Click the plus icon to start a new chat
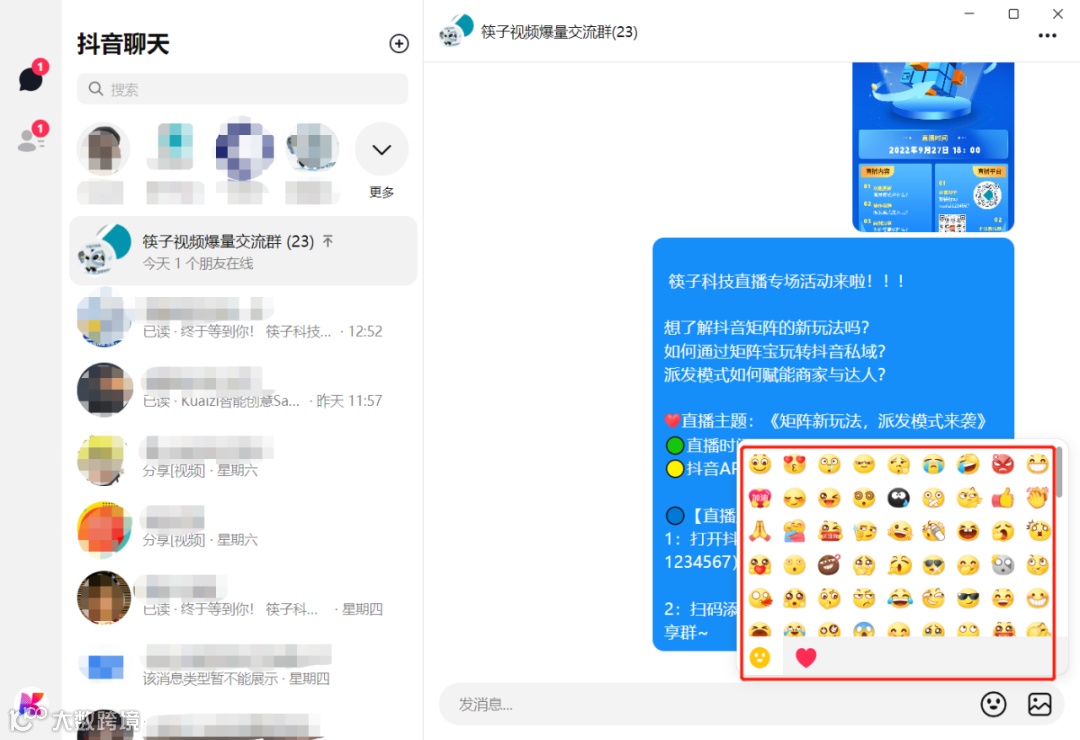The height and width of the screenshot is (740, 1080). (399, 44)
